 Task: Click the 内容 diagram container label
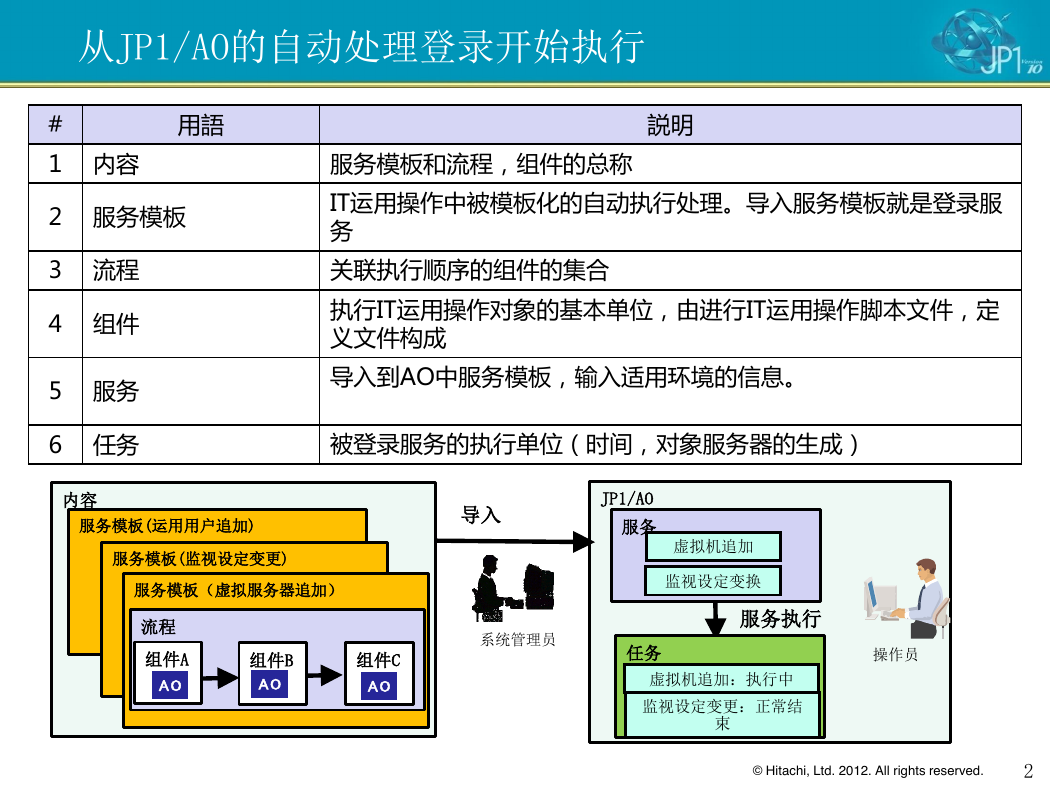[x=80, y=500]
